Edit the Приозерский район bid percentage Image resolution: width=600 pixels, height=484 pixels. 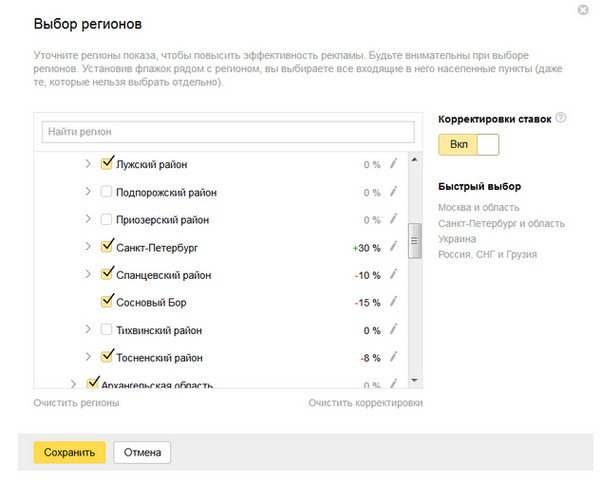393,219
